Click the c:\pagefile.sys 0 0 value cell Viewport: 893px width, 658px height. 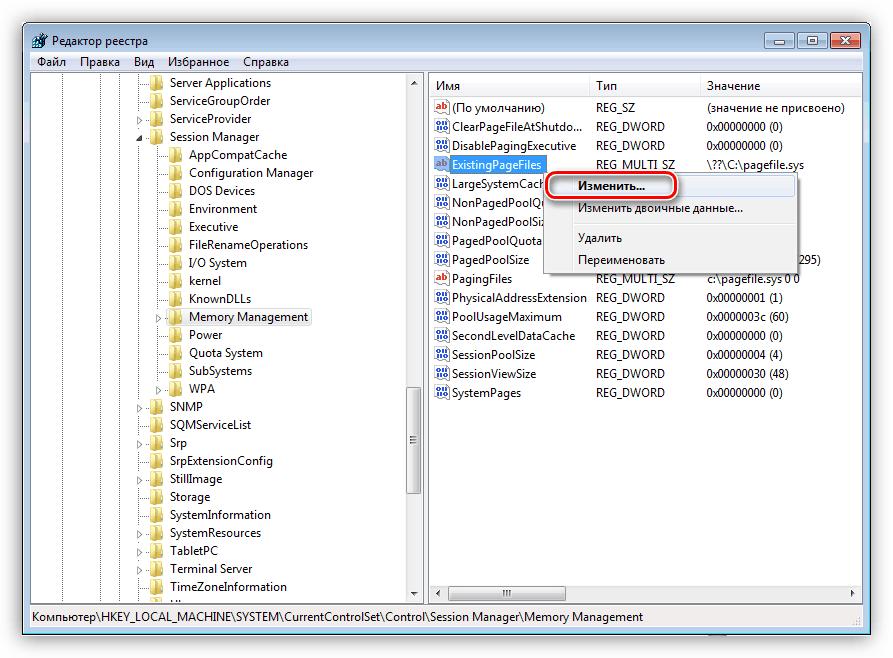[753, 279]
